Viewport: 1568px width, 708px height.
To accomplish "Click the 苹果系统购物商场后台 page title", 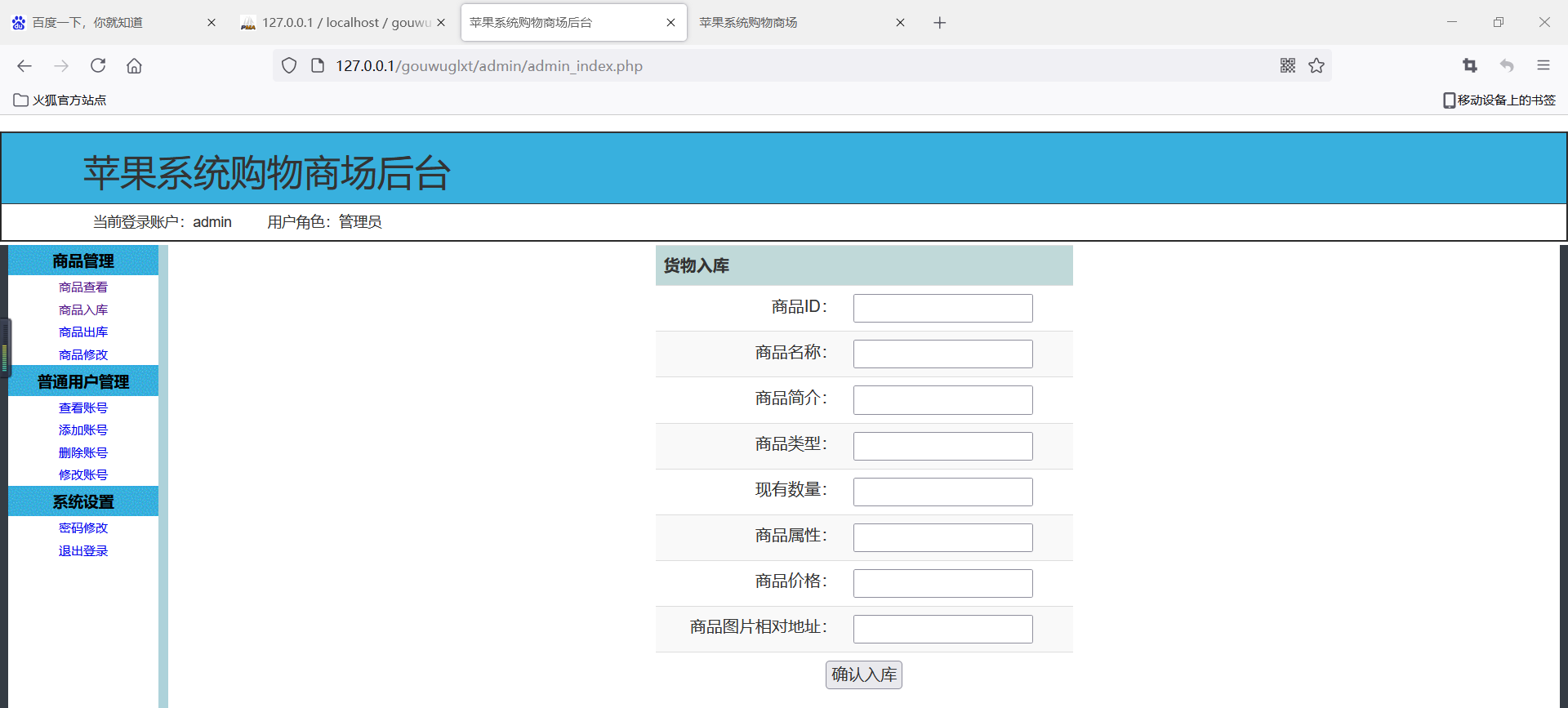I will click(x=267, y=173).
